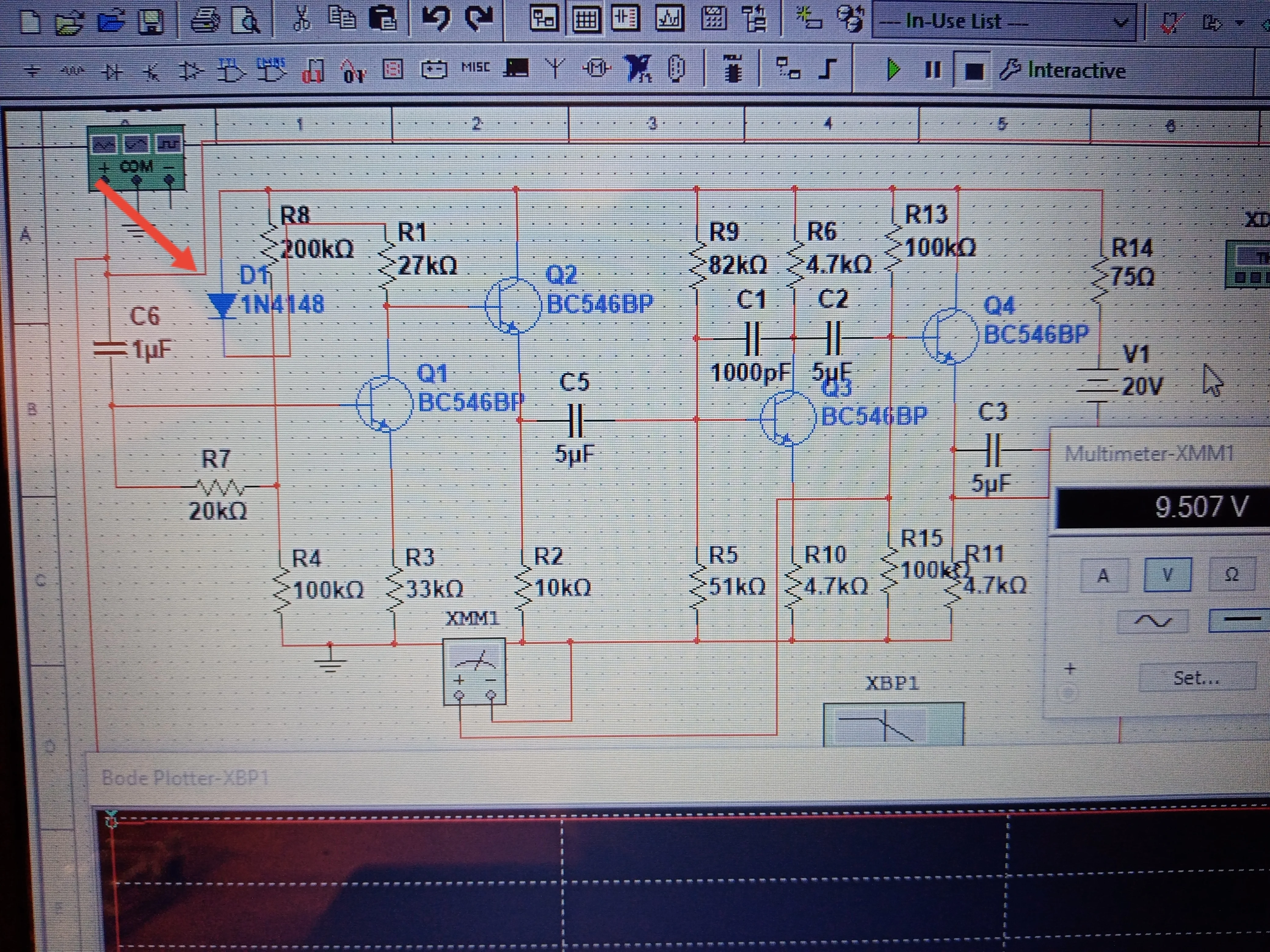
Task: Stop the simulation
Action: pyautogui.click(x=974, y=71)
